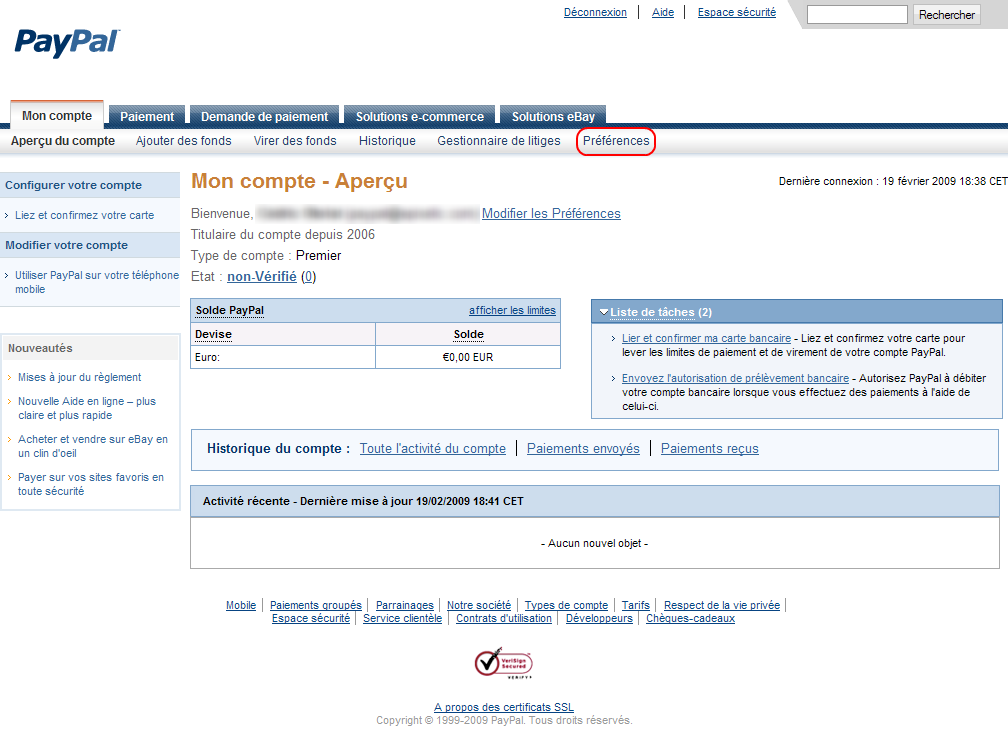Open A propos des certificats SSL
The height and width of the screenshot is (733, 1008).
(x=504, y=707)
